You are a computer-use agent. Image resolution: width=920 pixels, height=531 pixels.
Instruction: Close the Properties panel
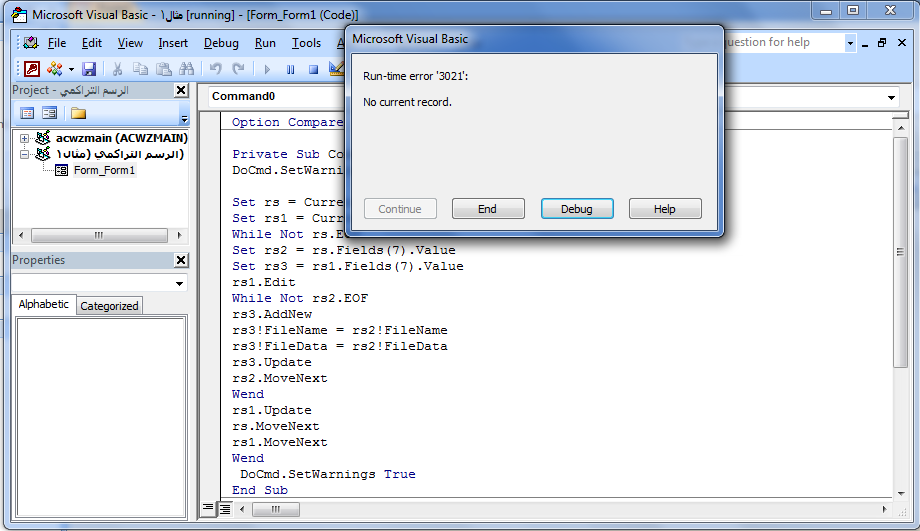pyautogui.click(x=181, y=260)
